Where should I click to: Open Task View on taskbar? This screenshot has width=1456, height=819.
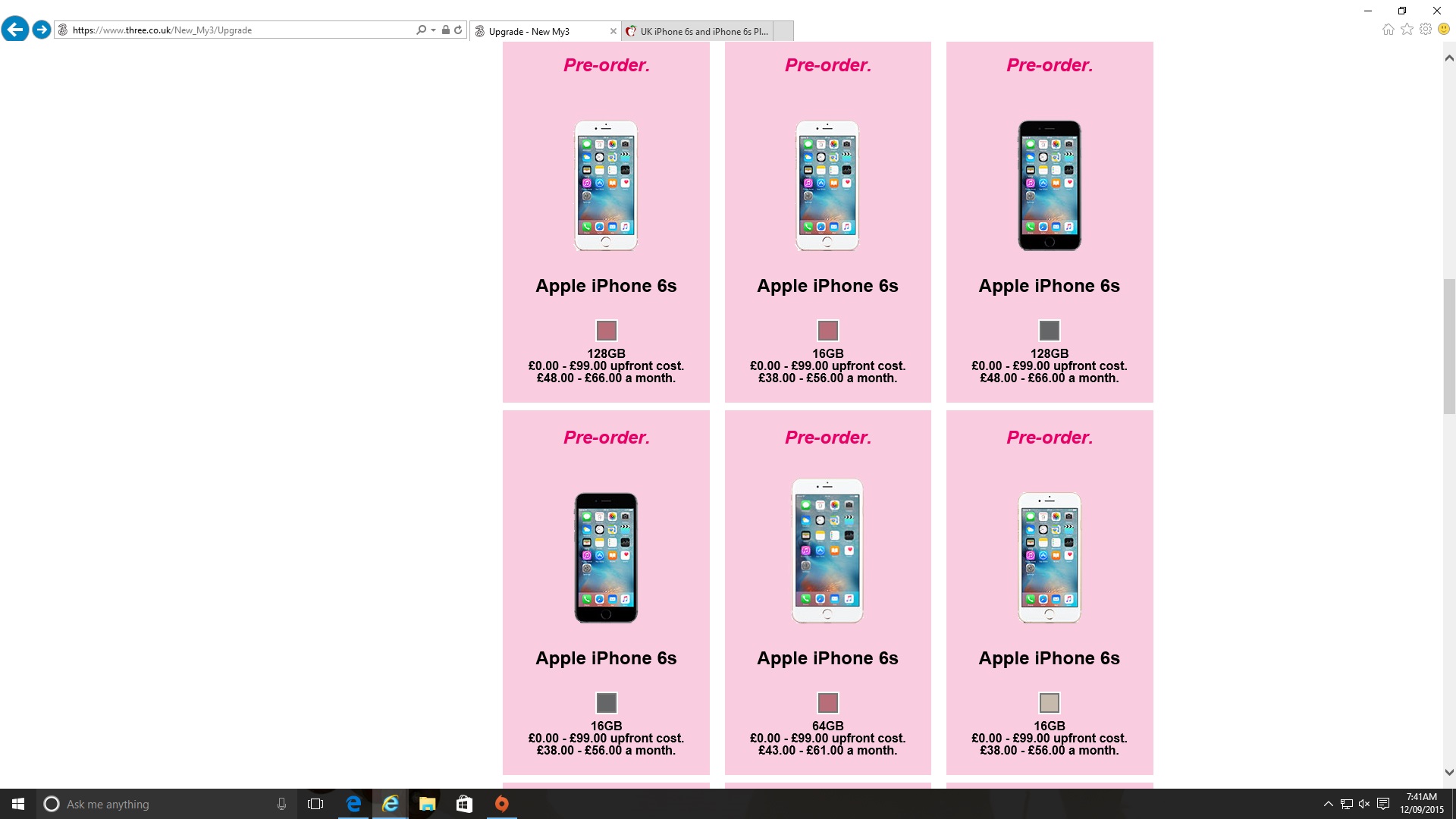(x=315, y=804)
